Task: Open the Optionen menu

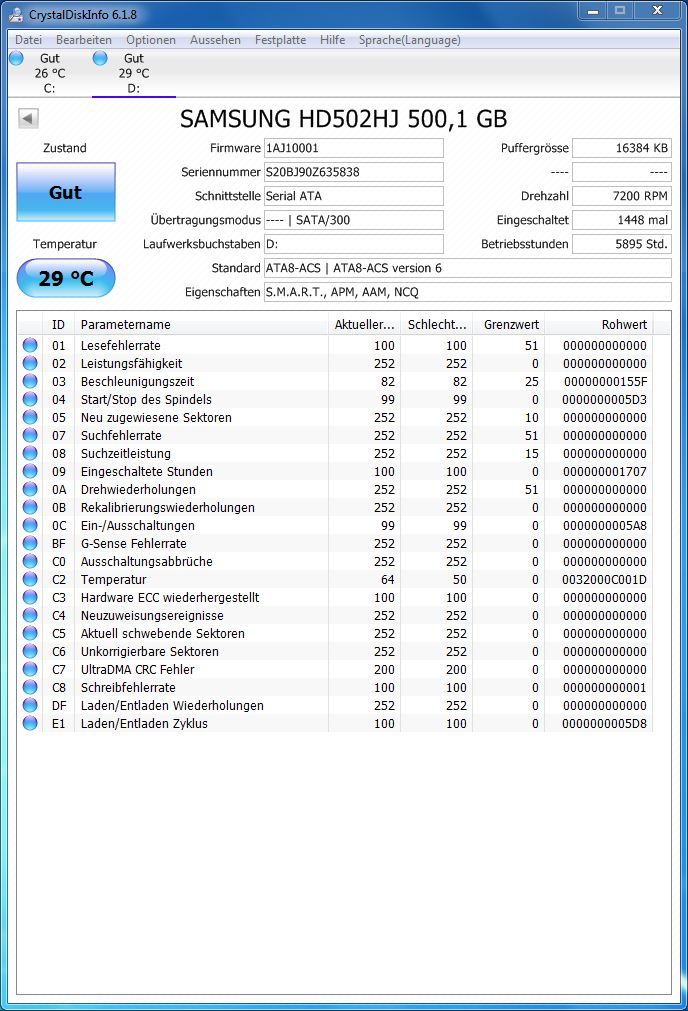Action: pyautogui.click(x=151, y=40)
